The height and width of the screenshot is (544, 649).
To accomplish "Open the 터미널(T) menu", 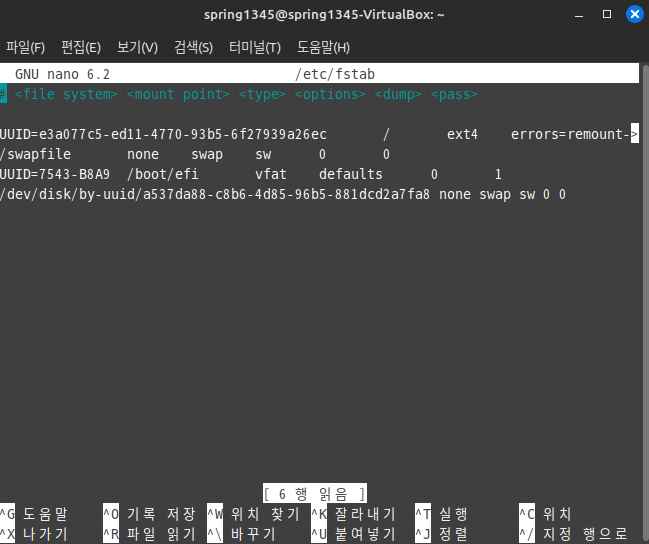I will point(255,47).
